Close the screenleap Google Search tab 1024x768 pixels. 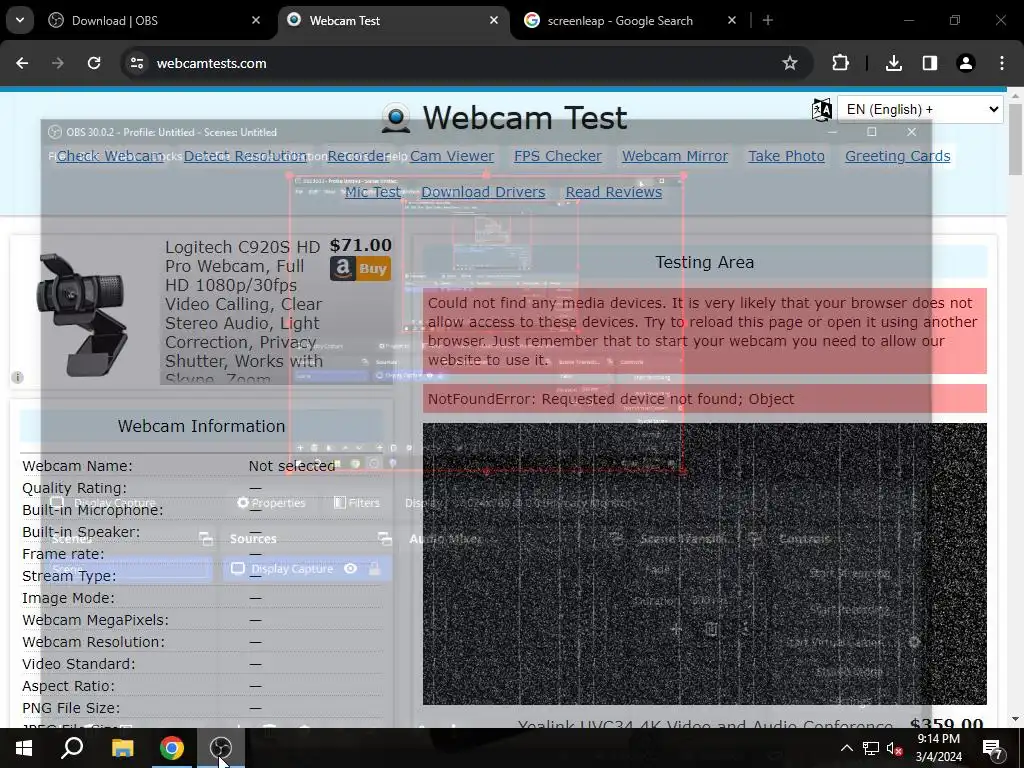point(732,20)
